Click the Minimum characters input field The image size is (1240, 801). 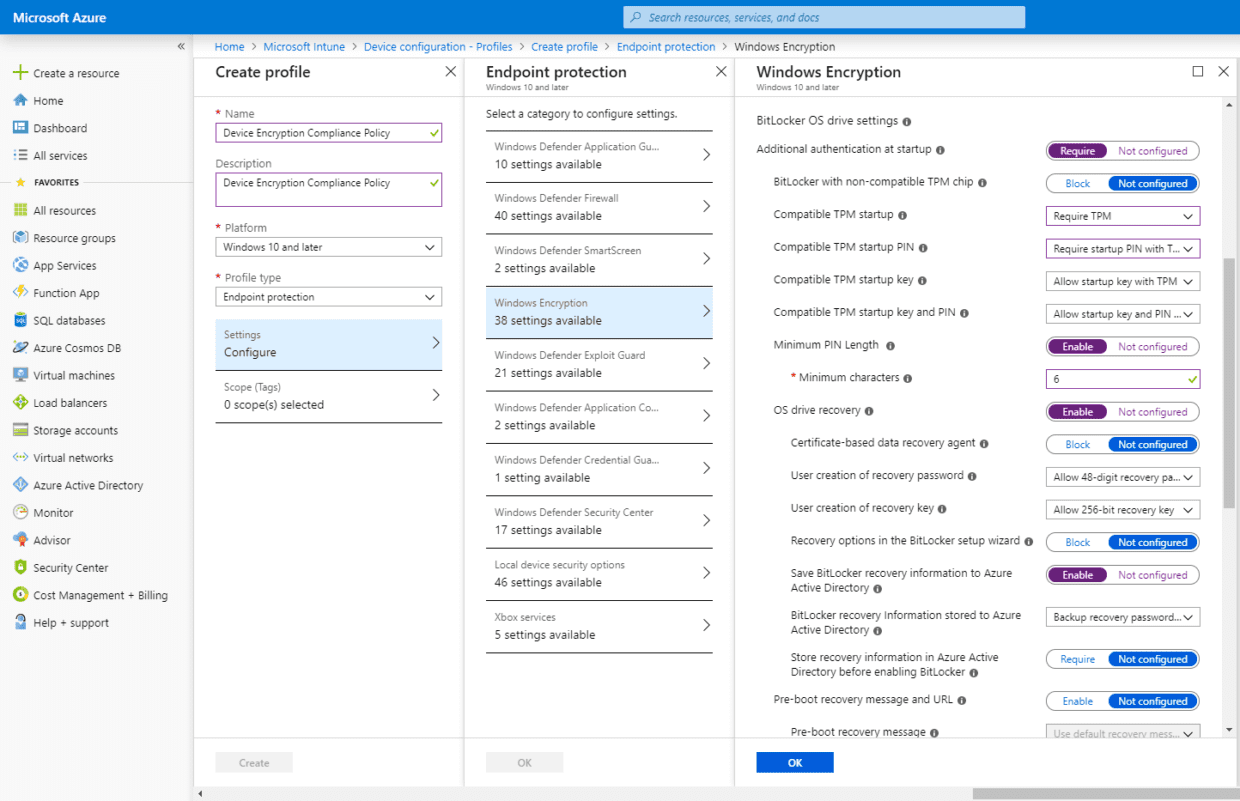[x=1120, y=378]
